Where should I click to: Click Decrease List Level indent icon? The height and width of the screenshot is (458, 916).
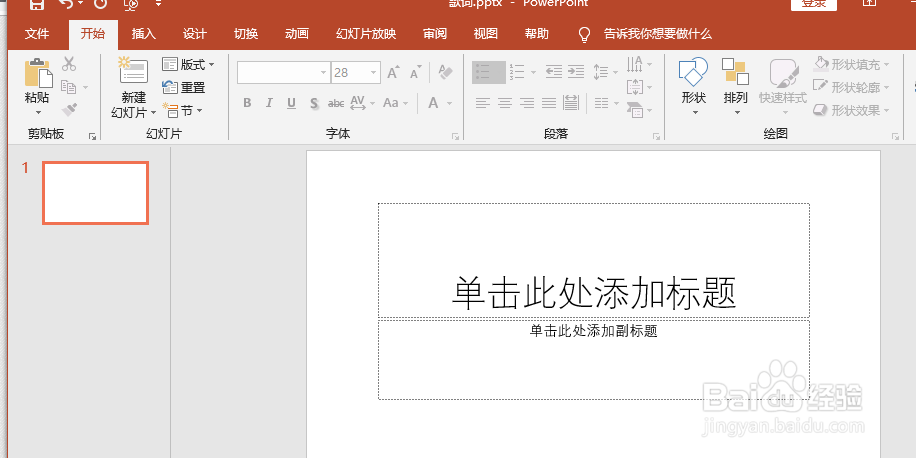click(554, 72)
